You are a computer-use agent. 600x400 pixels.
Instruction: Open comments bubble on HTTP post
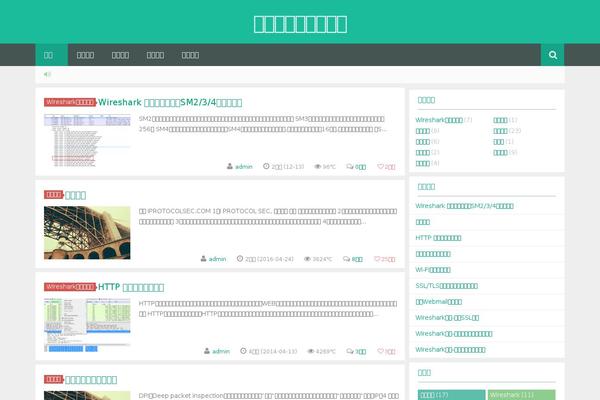click(x=349, y=351)
